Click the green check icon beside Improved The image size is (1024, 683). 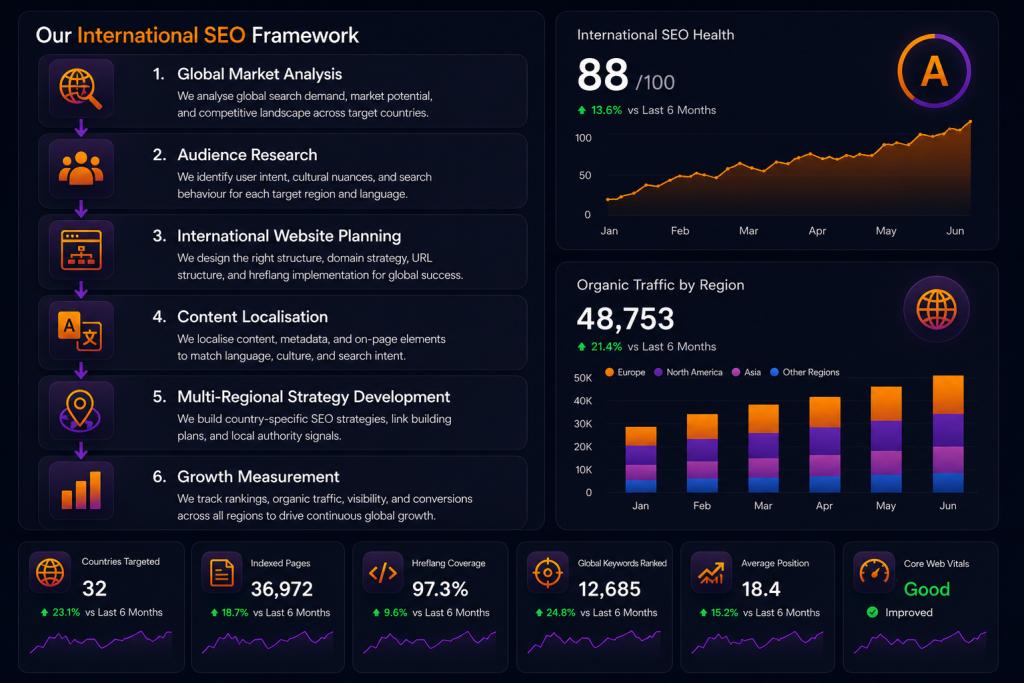pos(872,612)
